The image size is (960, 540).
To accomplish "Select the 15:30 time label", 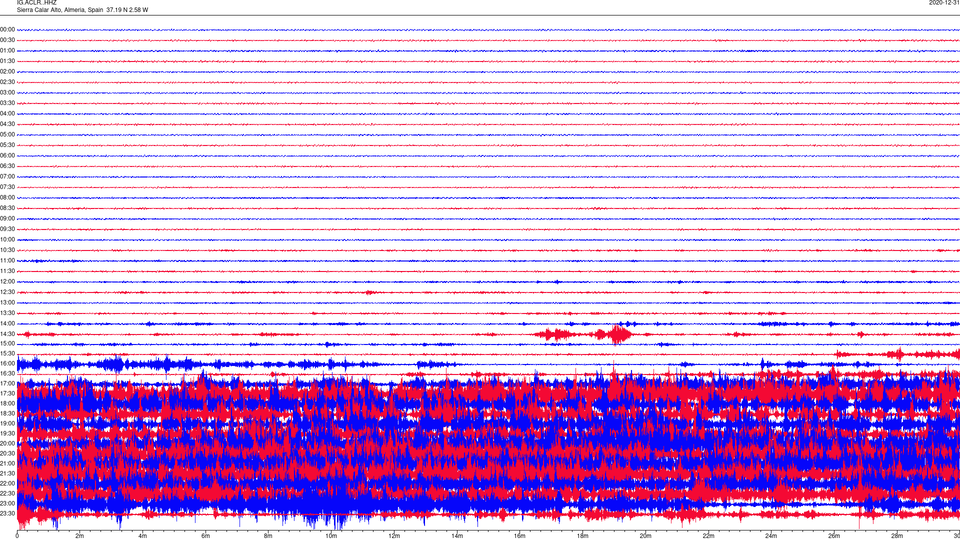I will pos(7,354).
